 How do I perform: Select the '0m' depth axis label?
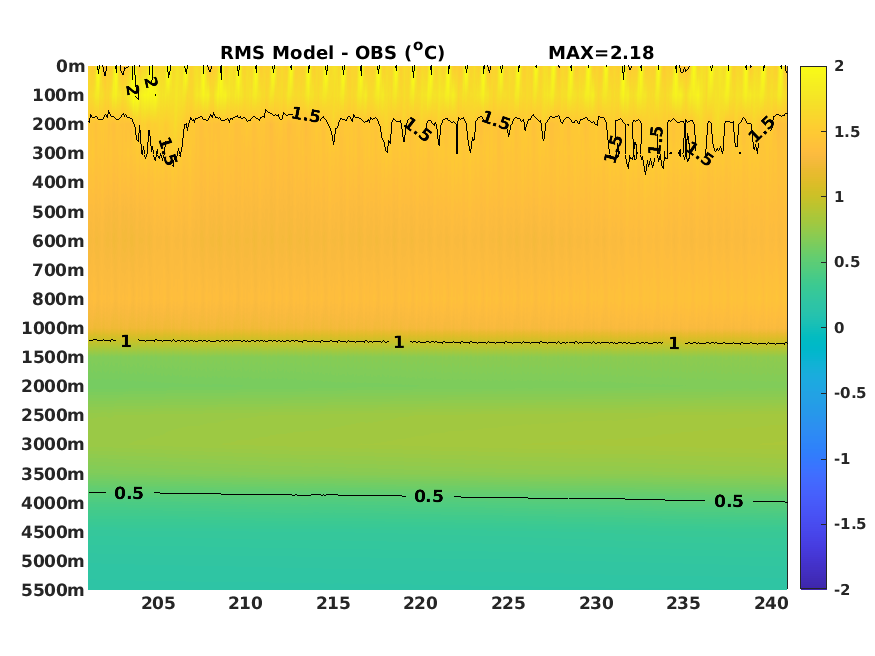tap(70, 66)
